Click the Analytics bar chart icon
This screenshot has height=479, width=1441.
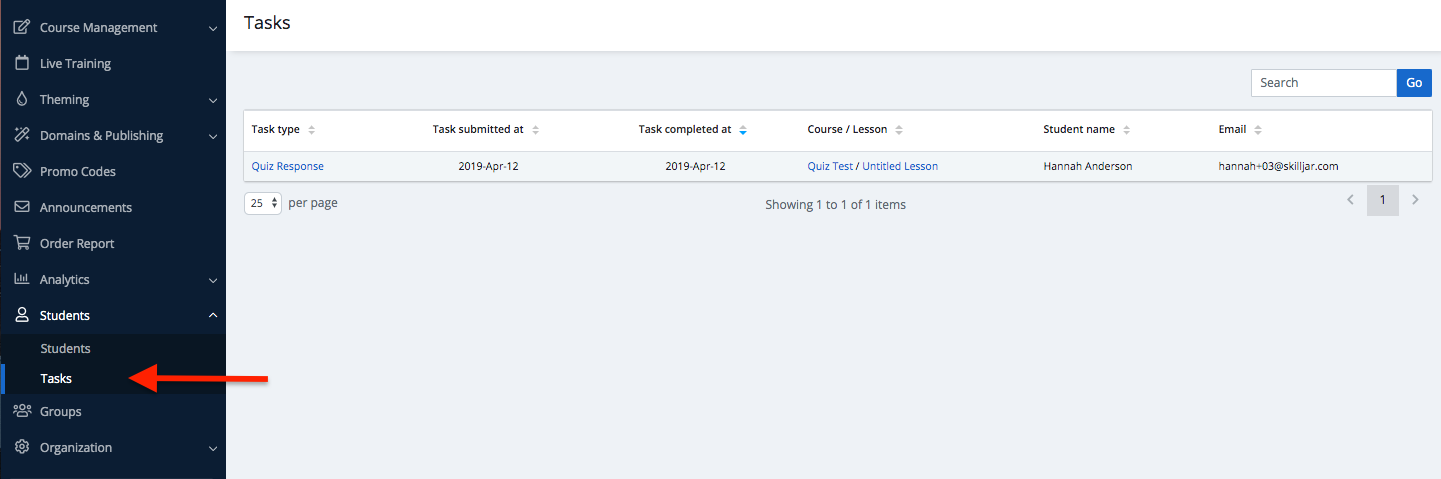(21, 279)
